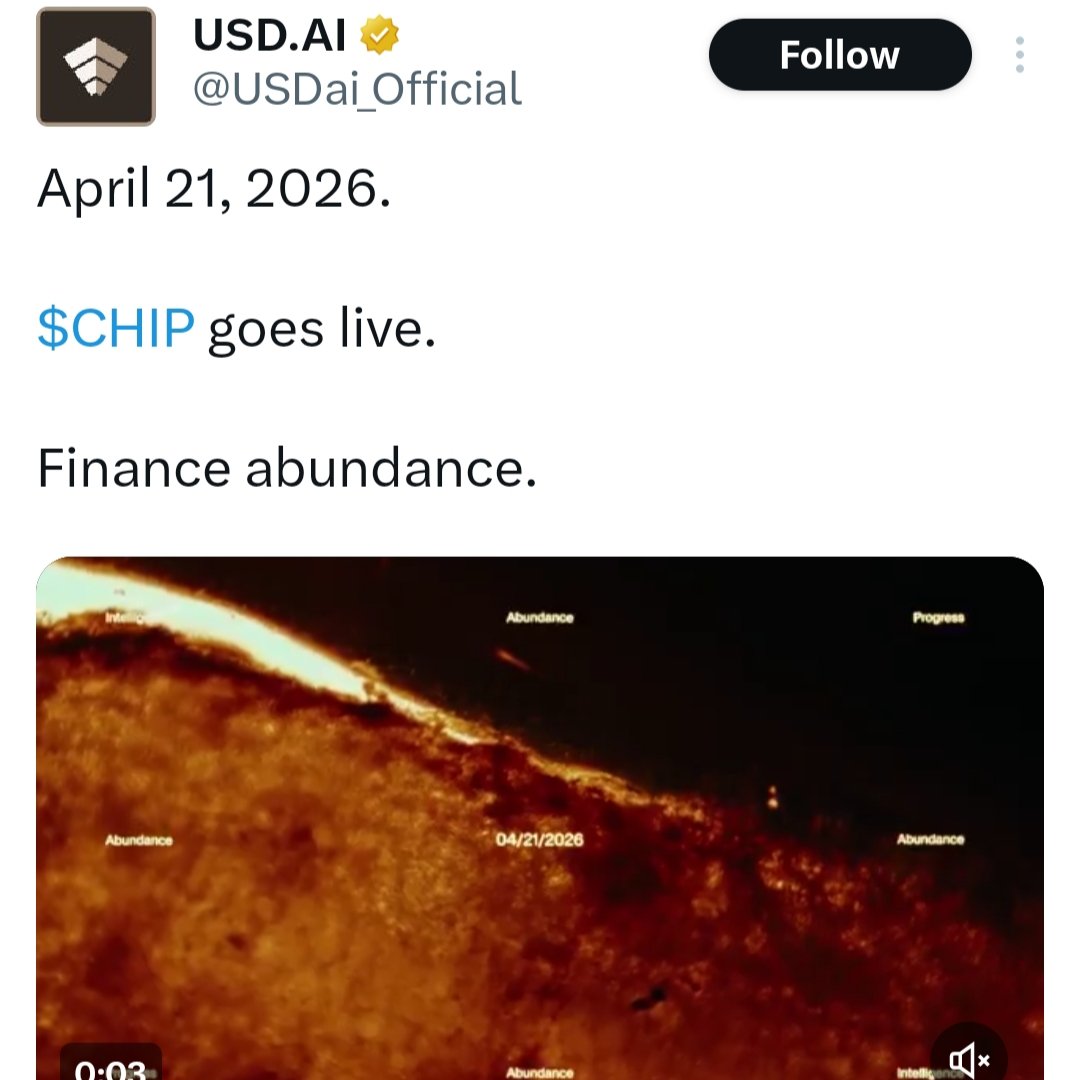Open the @USDai_Official handle link
Screen dimensions: 1080x1080
point(357,89)
